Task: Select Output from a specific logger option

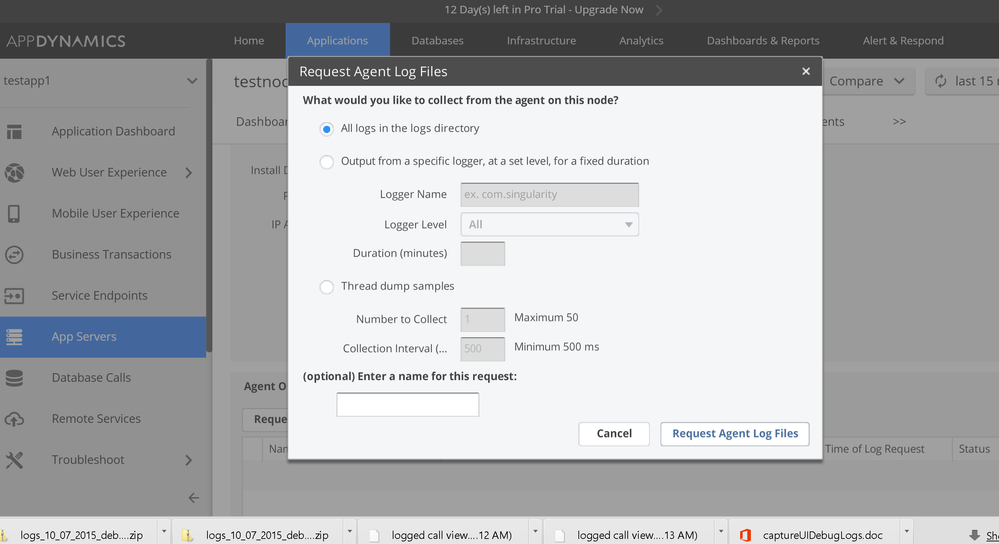Action: [327, 162]
